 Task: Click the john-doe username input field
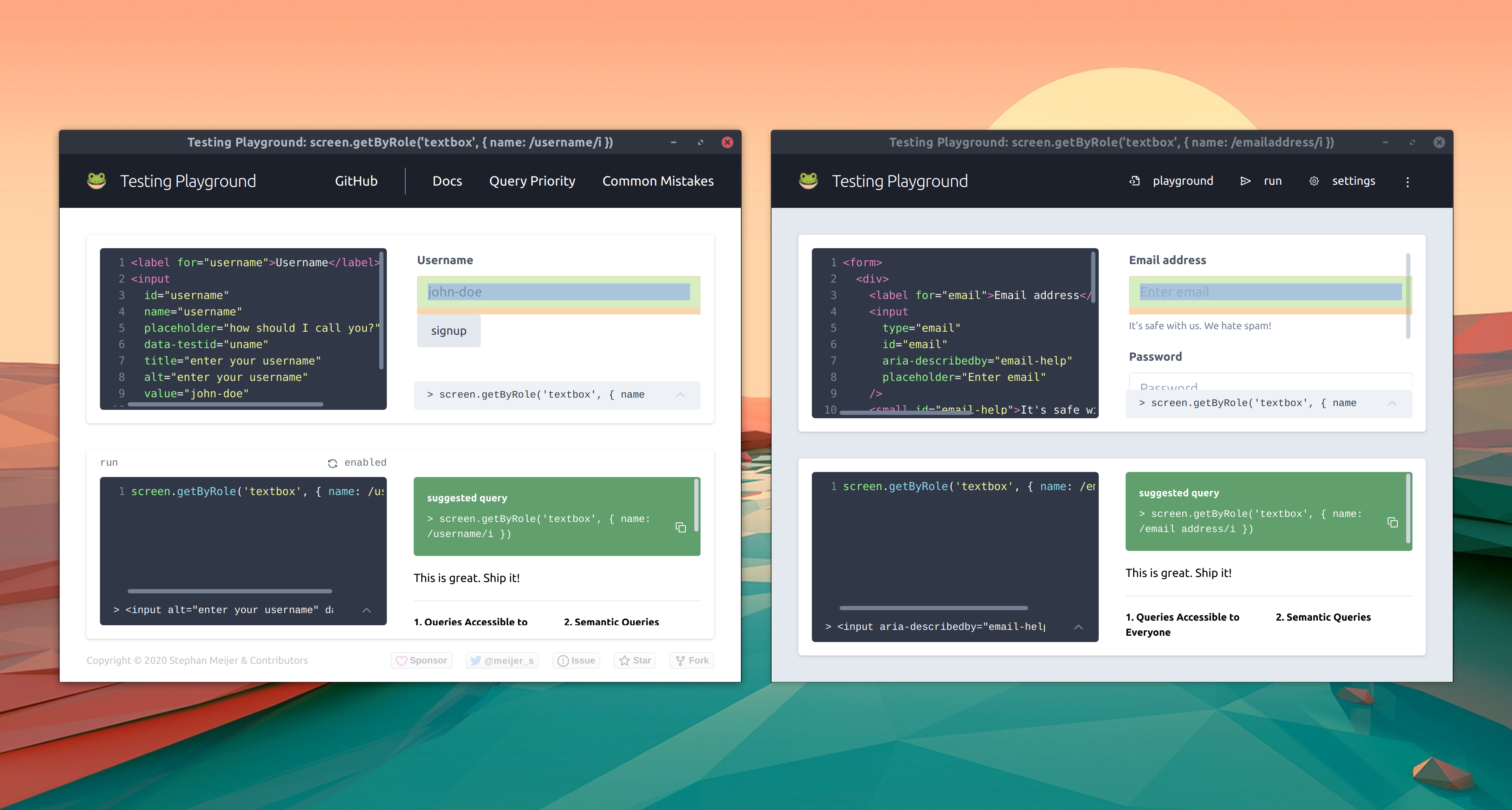coord(558,292)
